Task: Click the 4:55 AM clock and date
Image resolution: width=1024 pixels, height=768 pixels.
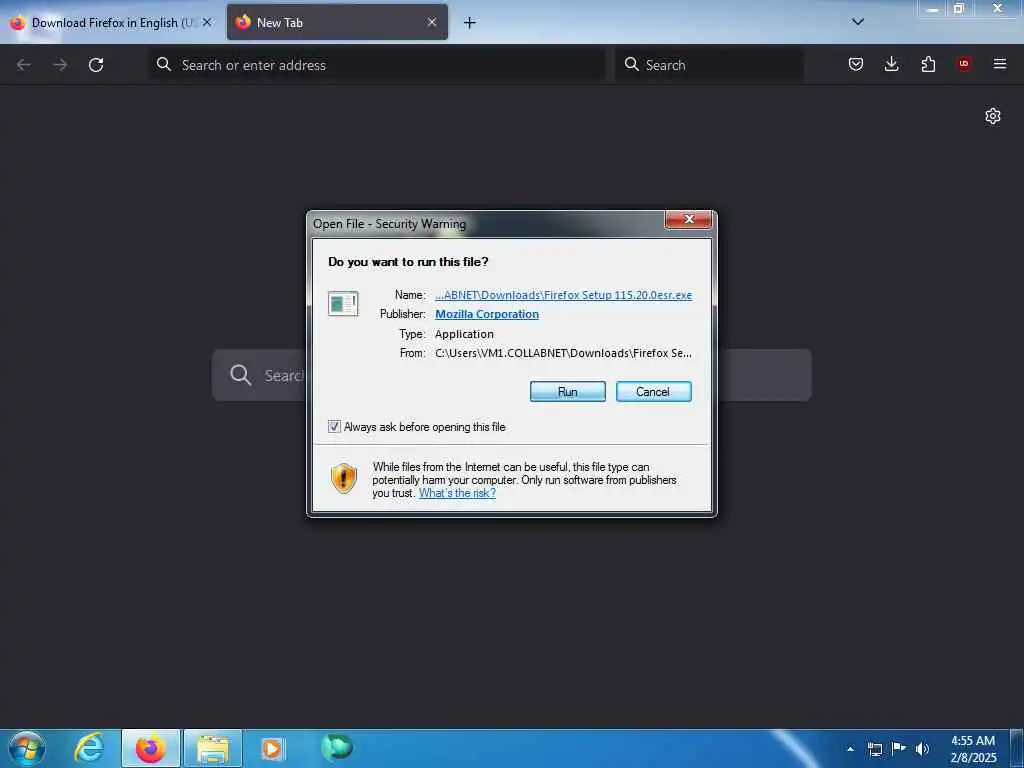Action: click(973, 749)
